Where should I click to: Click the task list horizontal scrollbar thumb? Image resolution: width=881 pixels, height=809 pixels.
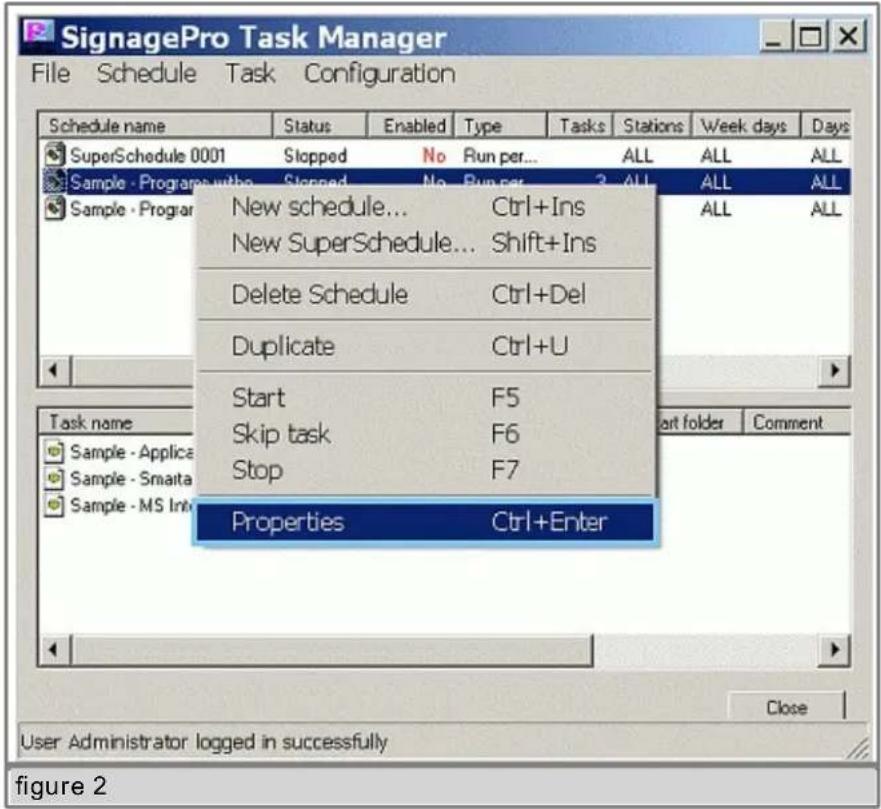332,649
